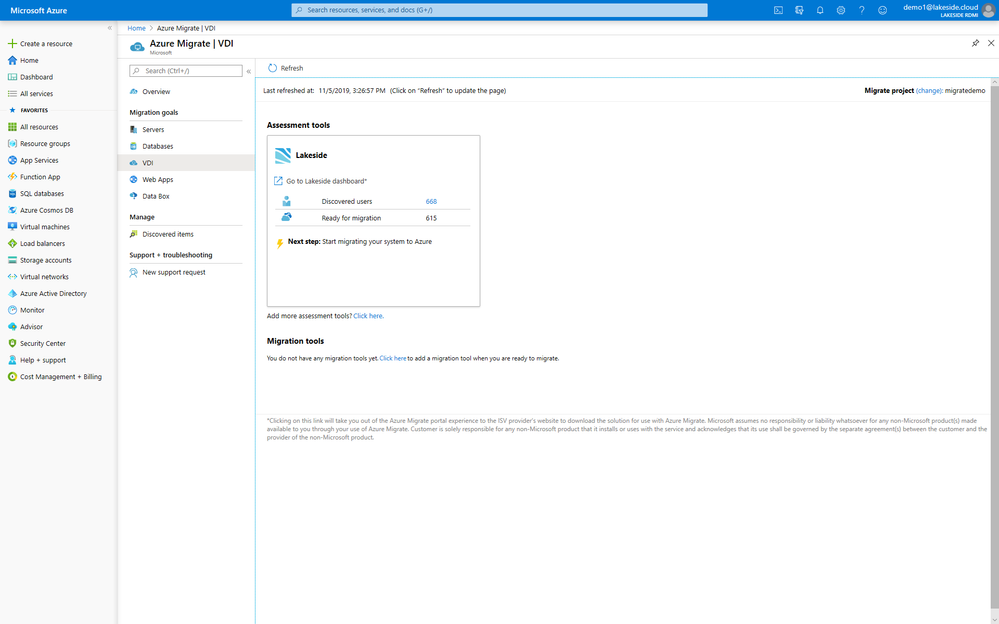The image size is (999, 624).
Task: Click here to add a migration tool
Action: (392, 358)
